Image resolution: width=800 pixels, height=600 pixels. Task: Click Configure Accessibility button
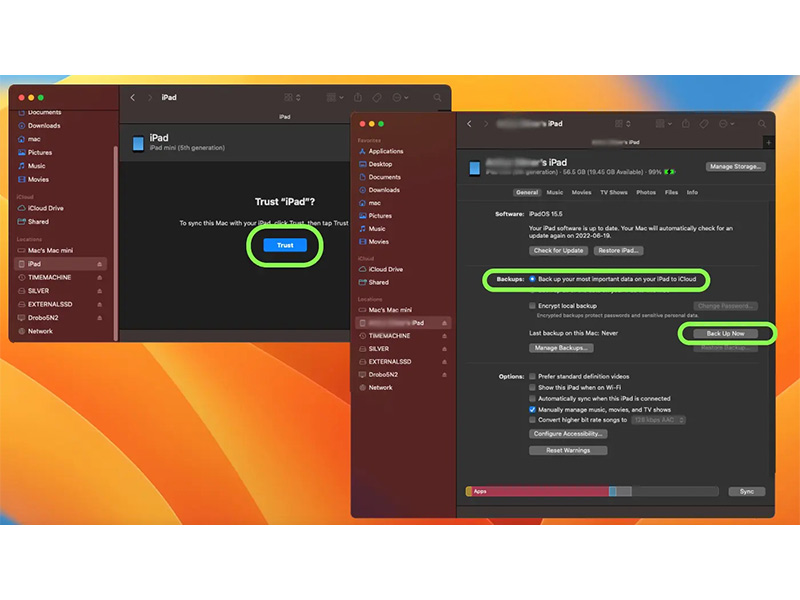[568, 434]
